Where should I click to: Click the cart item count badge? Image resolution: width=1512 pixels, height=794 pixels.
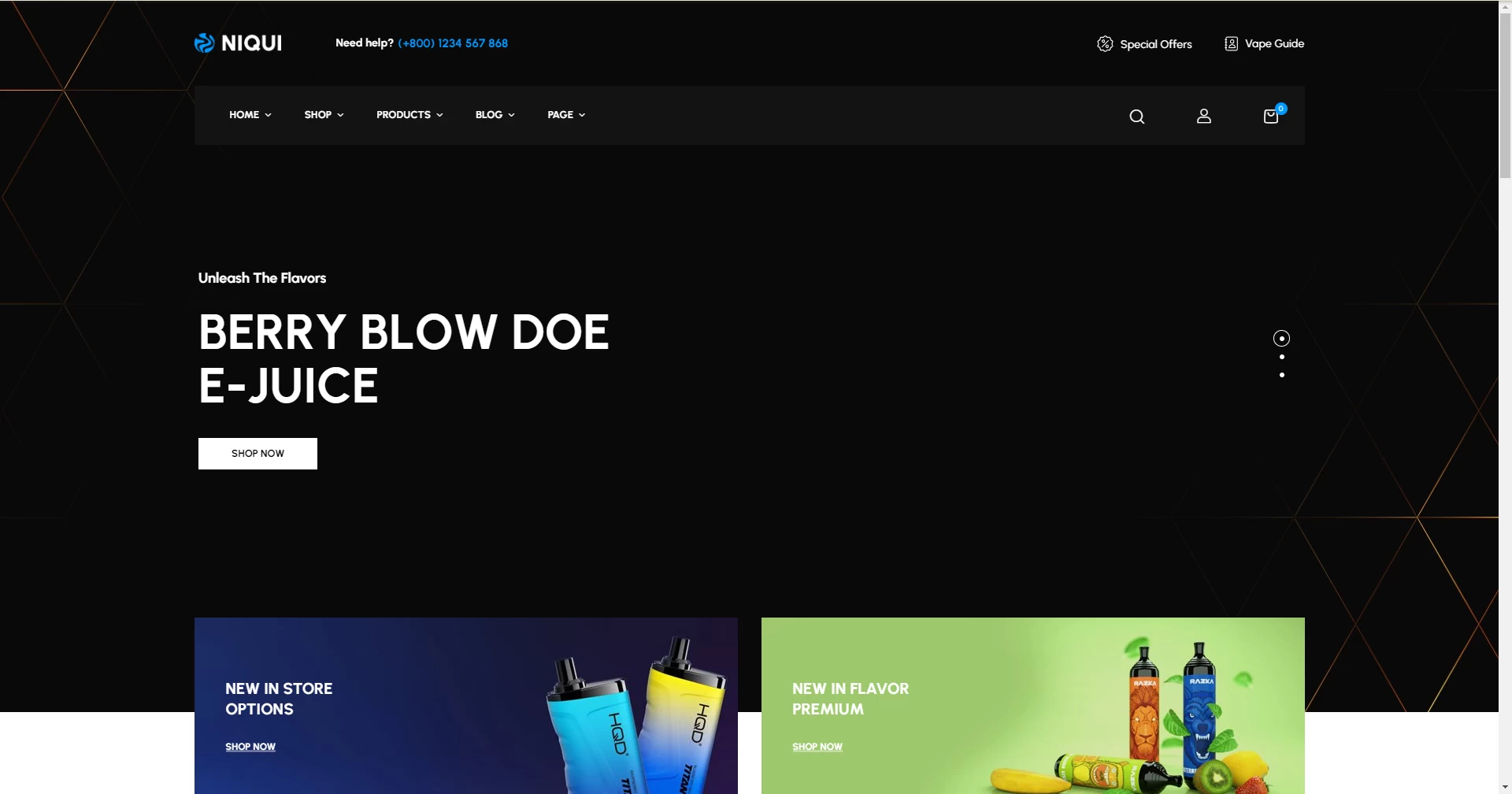(x=1281, y=109)
